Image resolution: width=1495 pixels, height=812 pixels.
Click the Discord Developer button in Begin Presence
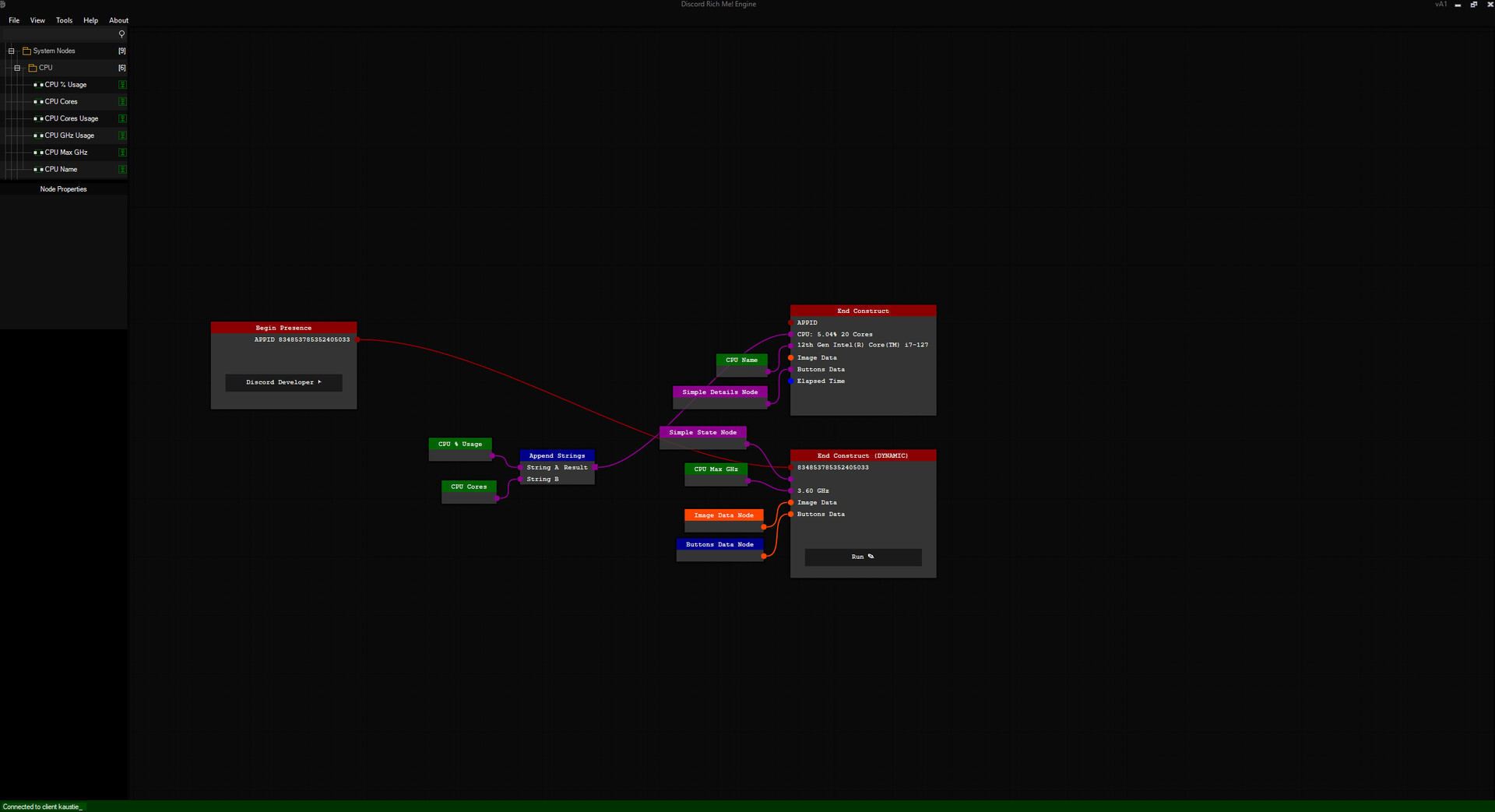click(x=283, y=382)
